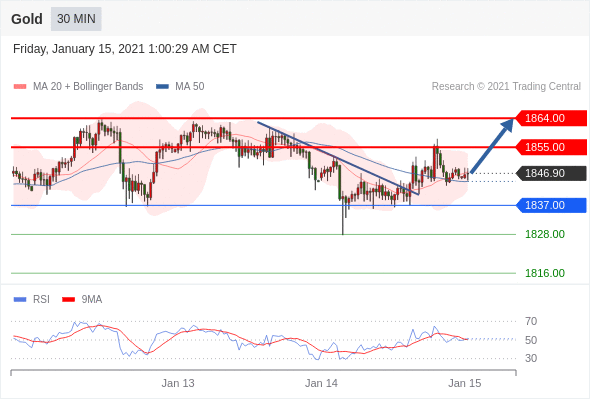
Task: Click the red 9MA legend swatch
Action: [x=68, y=300]
